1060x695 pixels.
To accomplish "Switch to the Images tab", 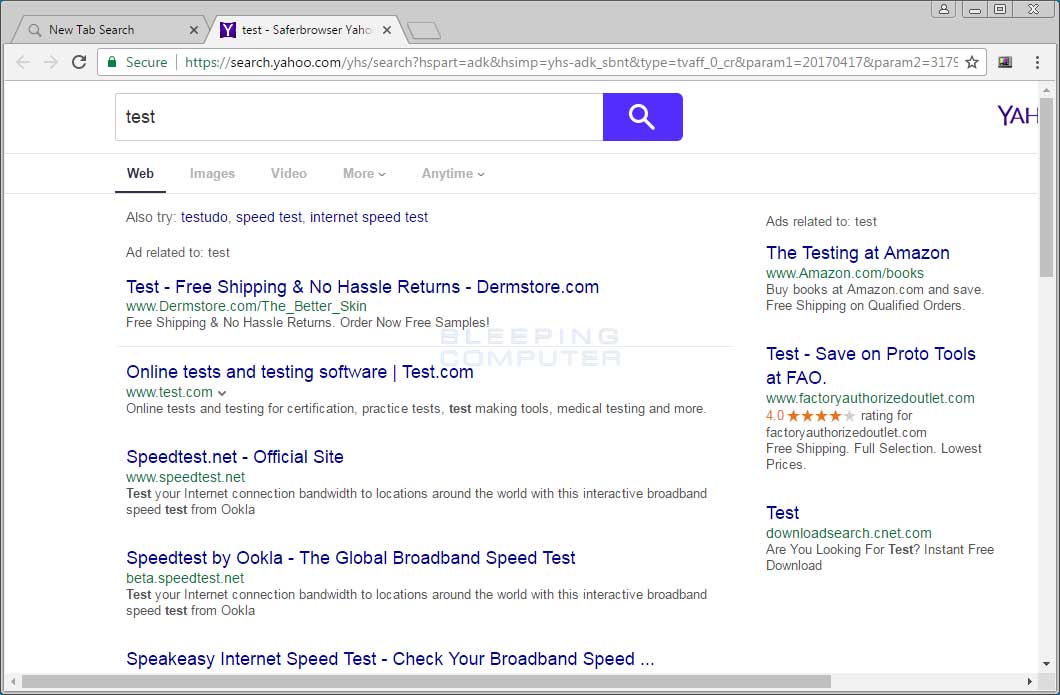I will (x=212, y=173).
